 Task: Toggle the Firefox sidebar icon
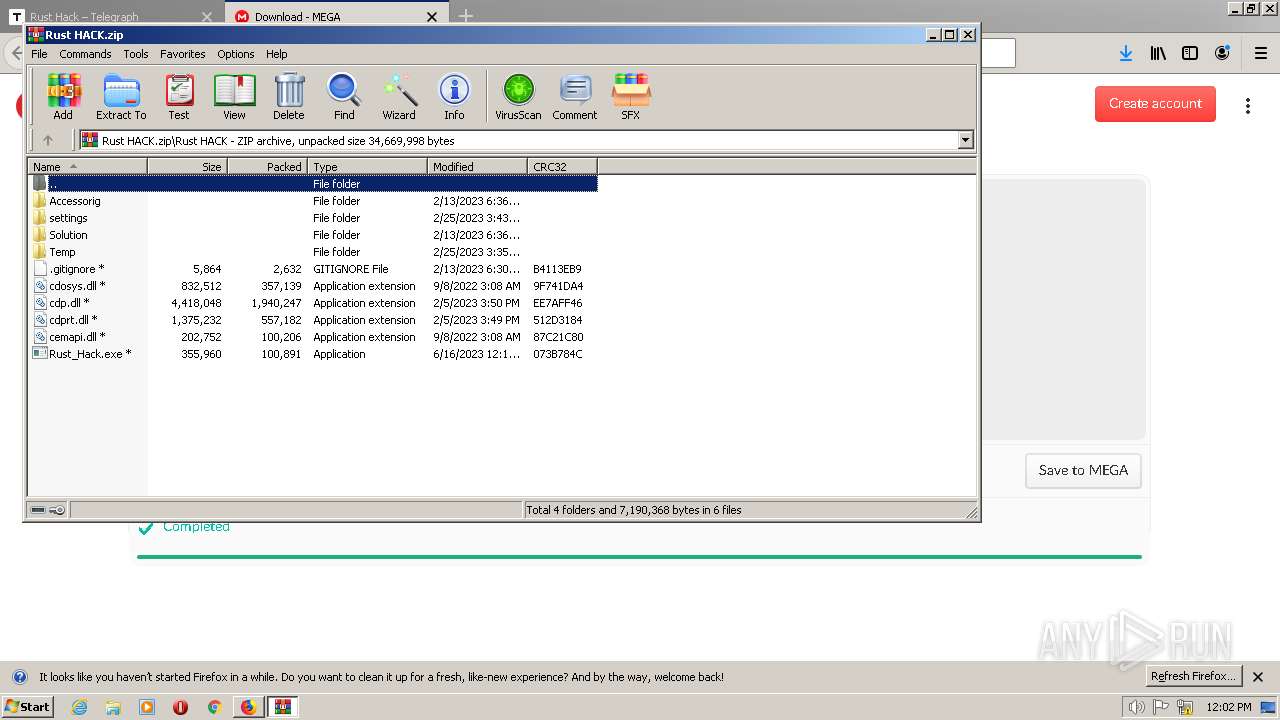tap(1190, 53)
